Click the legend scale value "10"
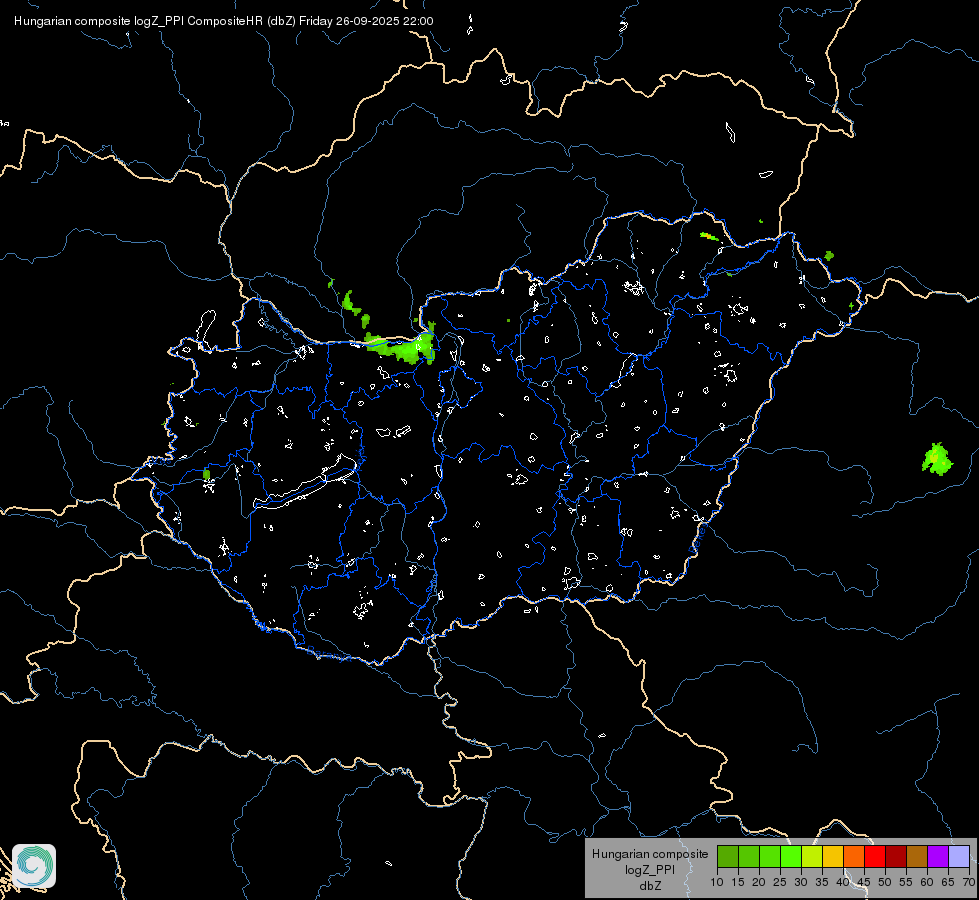This screenshot has width=979, height=900. click(x=717, y=883)
